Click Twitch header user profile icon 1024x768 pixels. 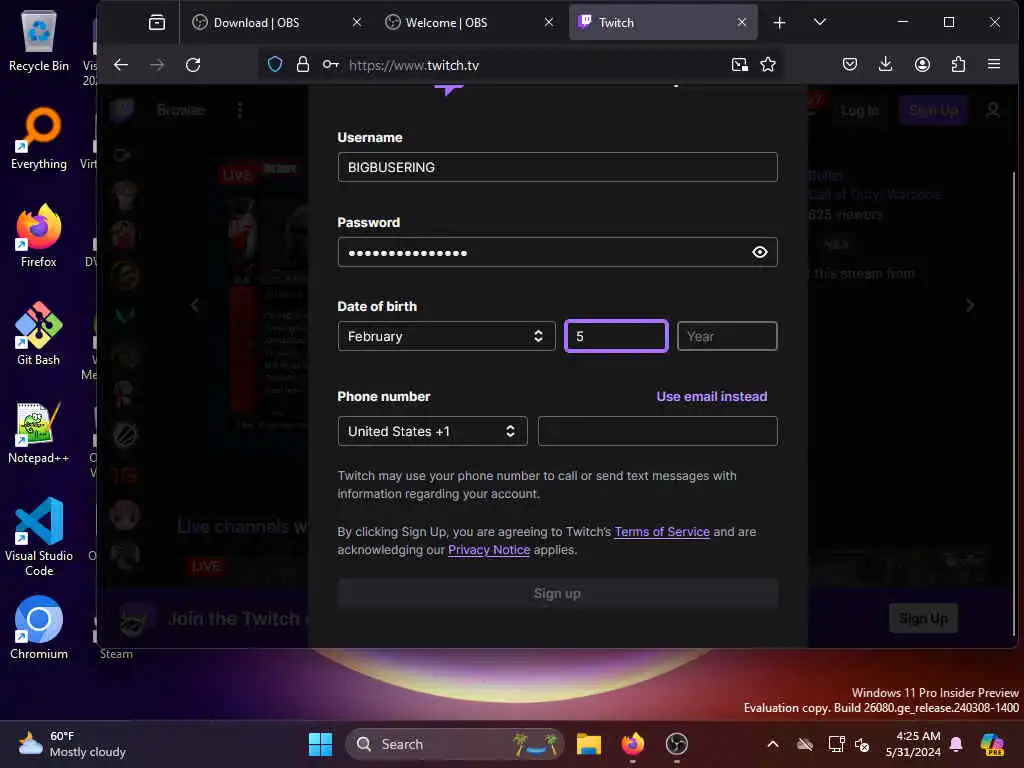993,110
